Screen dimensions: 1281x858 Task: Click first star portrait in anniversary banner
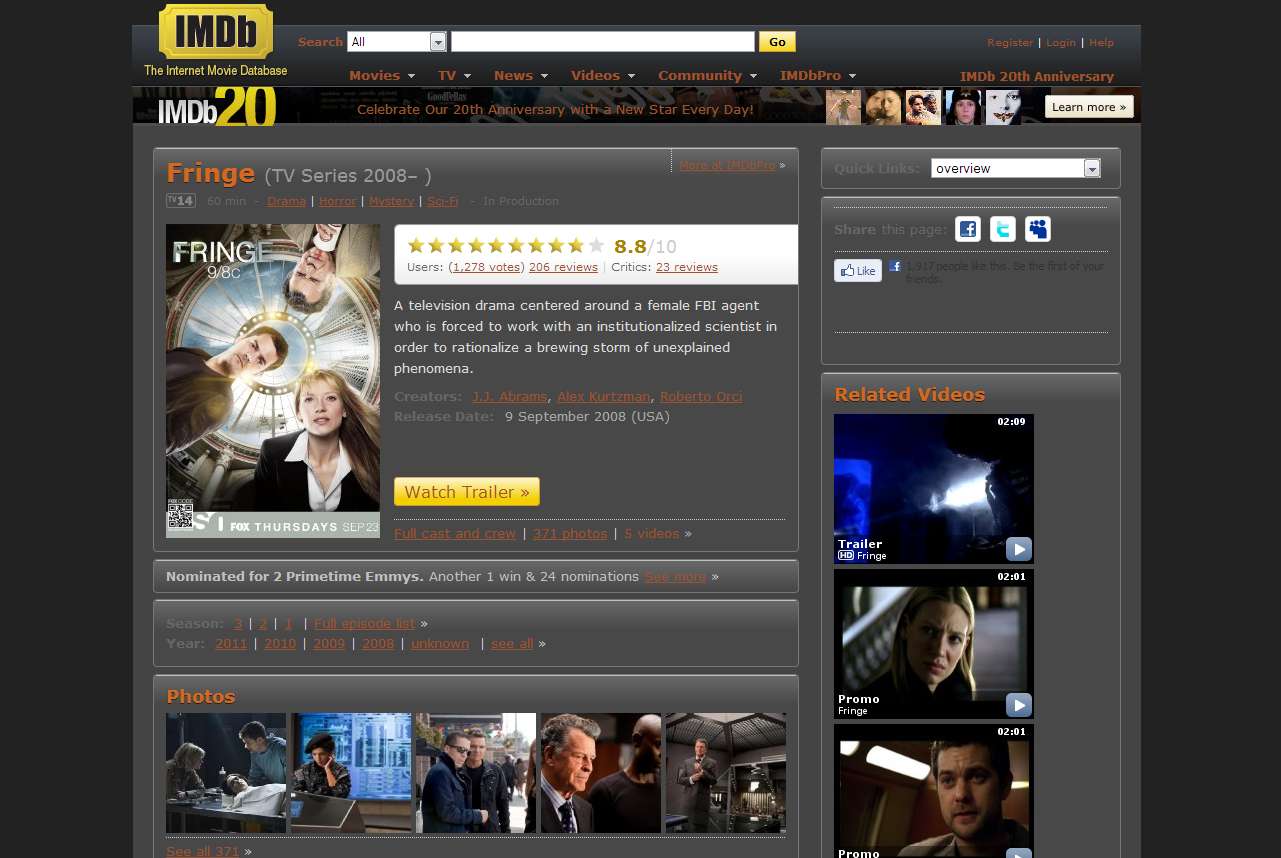pos(843,107)
